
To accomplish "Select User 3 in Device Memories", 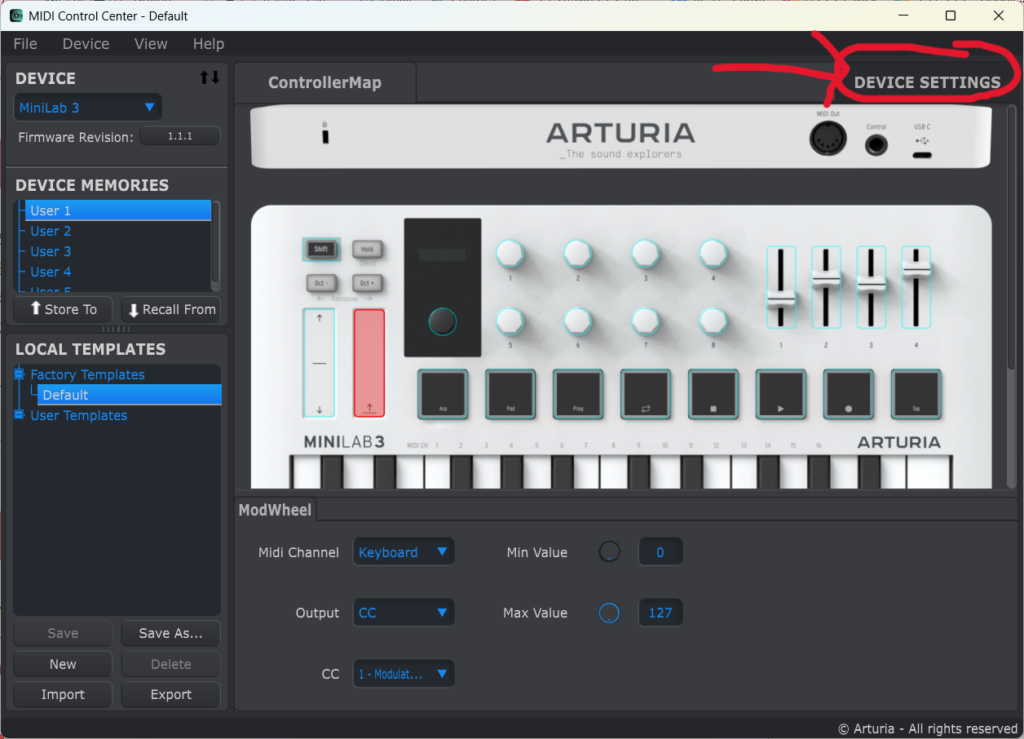I will coord(118,251).
